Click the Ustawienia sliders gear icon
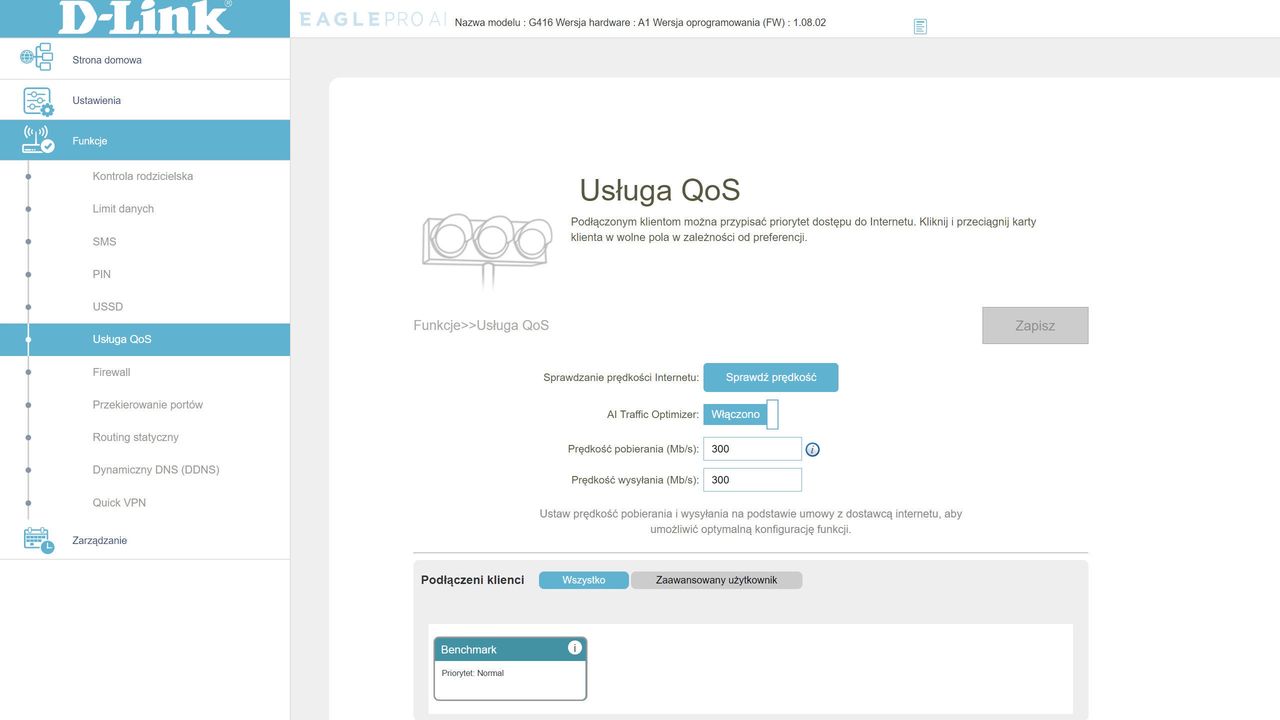Viewport: 1280px width, 720px height. click(x=38, y=101)
